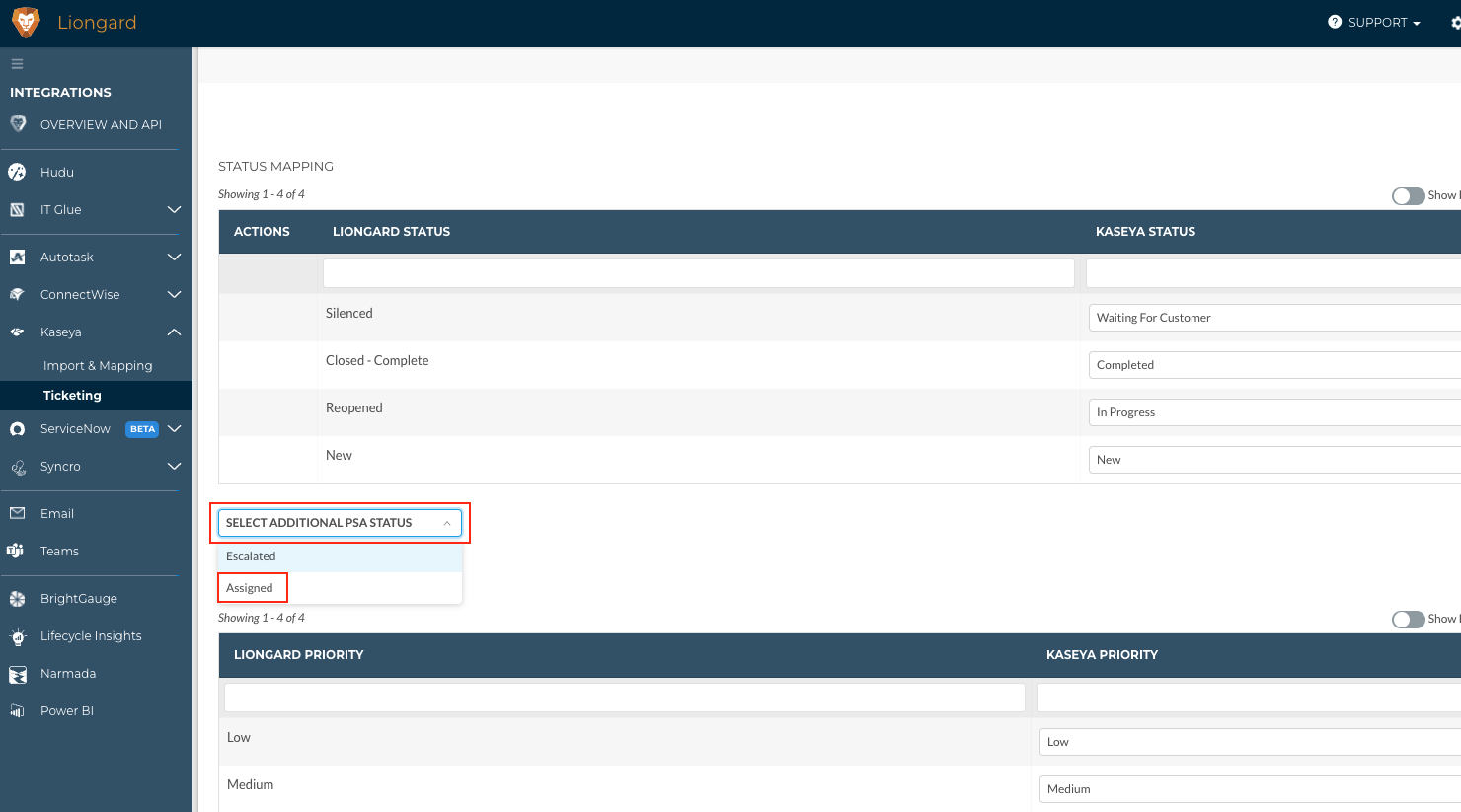
Task: Open the Support dropdown menu
Action: 1374,22
